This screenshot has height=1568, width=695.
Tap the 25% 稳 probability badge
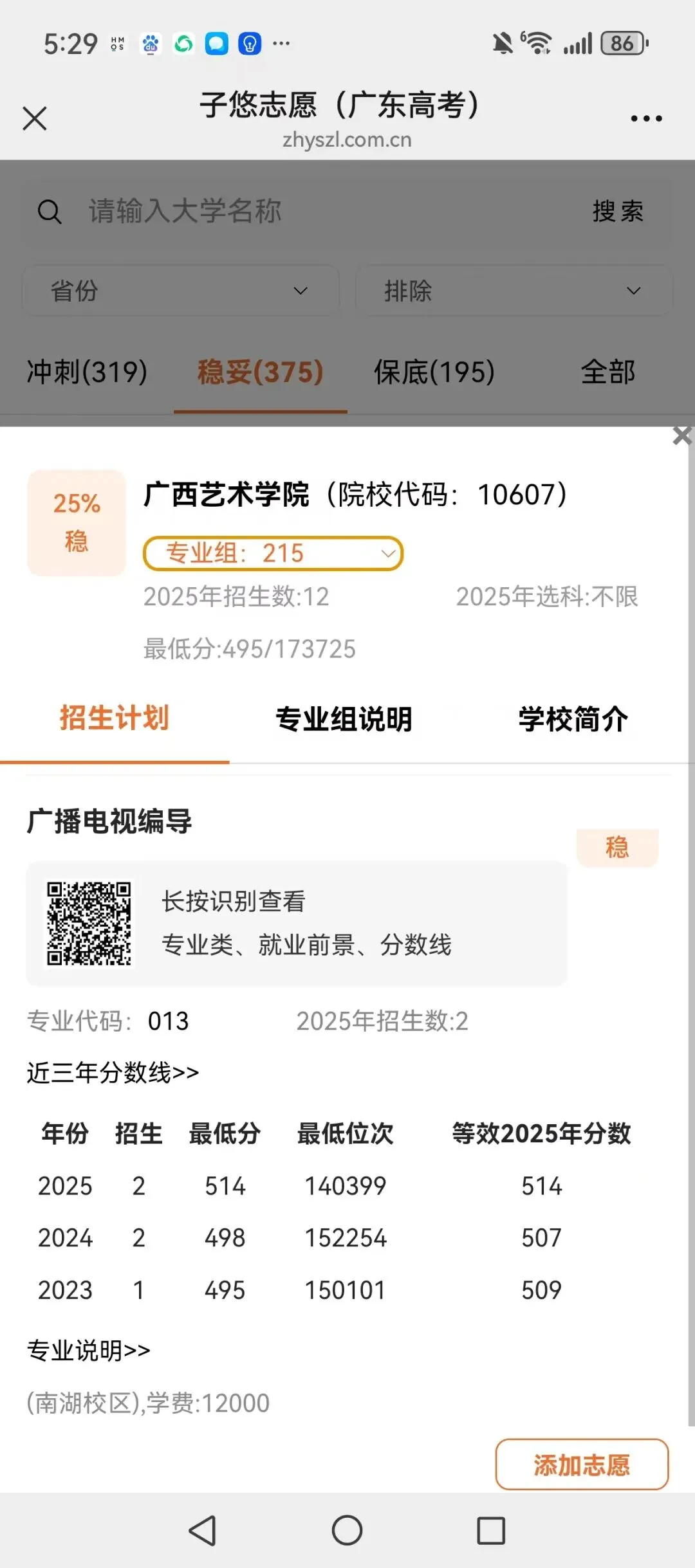tap(77, 522)
